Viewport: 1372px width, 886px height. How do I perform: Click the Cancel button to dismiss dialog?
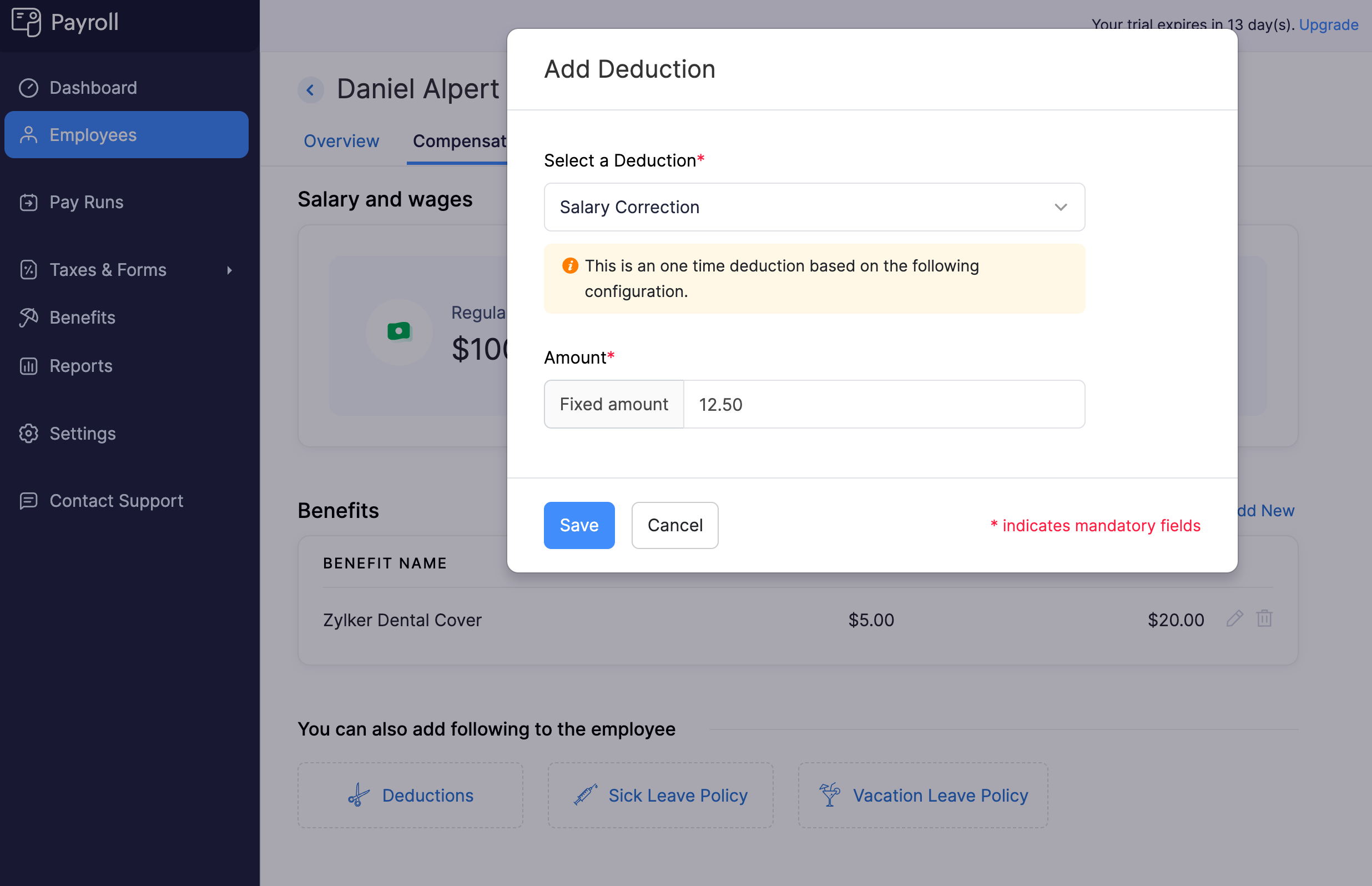tap(675, 525)
